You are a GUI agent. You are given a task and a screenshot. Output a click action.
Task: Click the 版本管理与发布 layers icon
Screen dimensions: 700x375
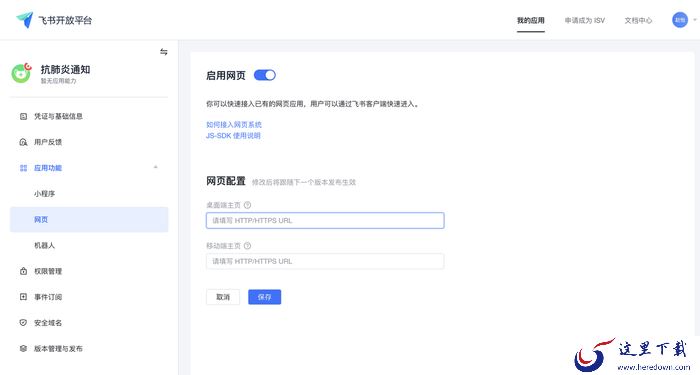[x=24, y=348]
